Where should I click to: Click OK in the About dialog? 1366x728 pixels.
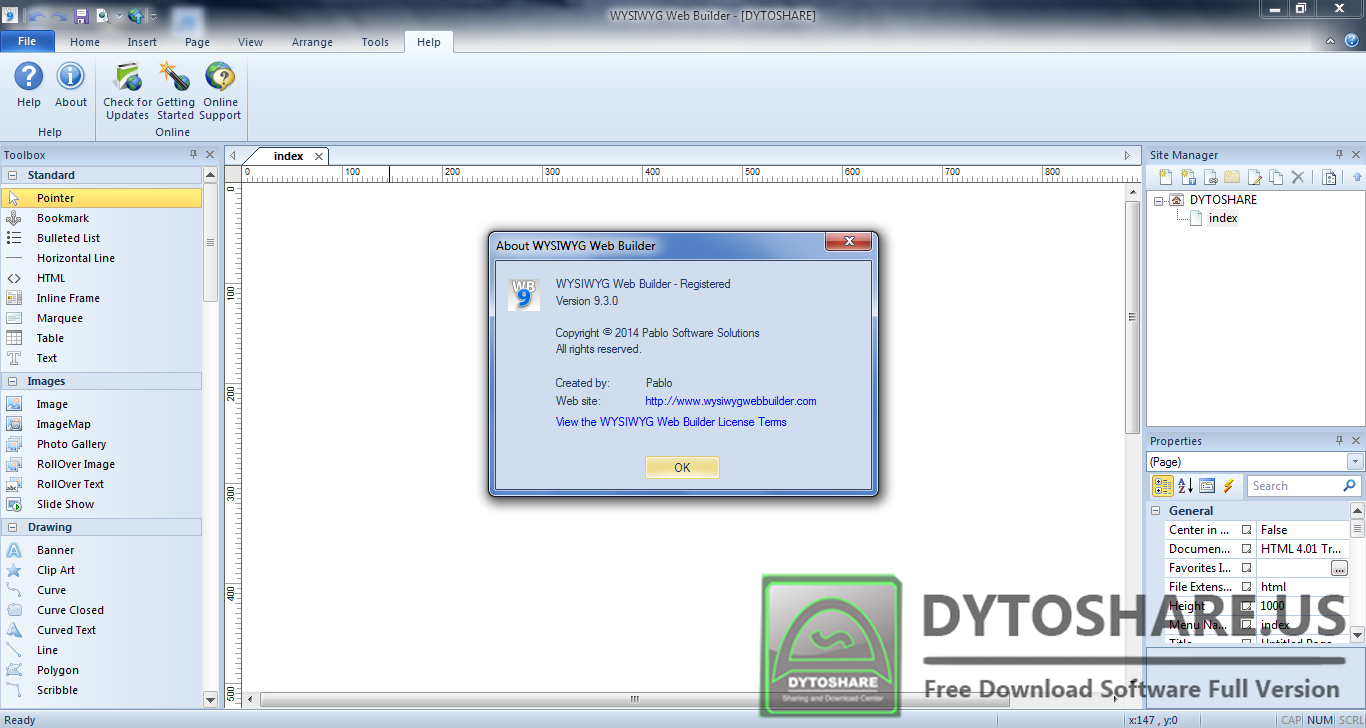(x=682, y=467)
